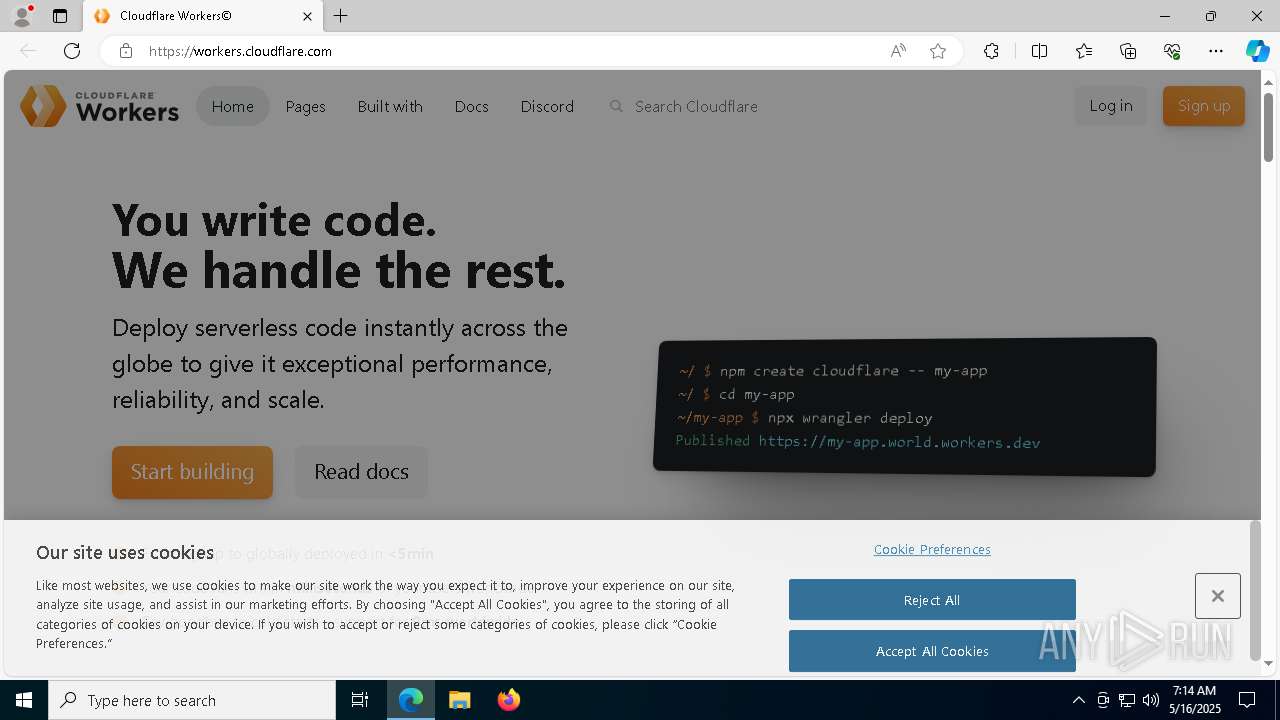Open the Edge profile icon
This screenshot has height=720, width=1280.
pos(22,16)
